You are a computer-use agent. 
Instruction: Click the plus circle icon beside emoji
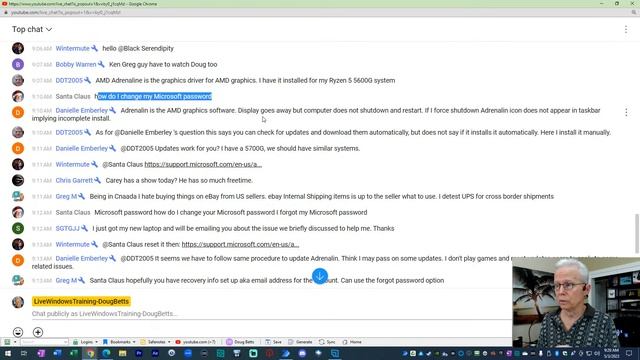tap(38, 332)
